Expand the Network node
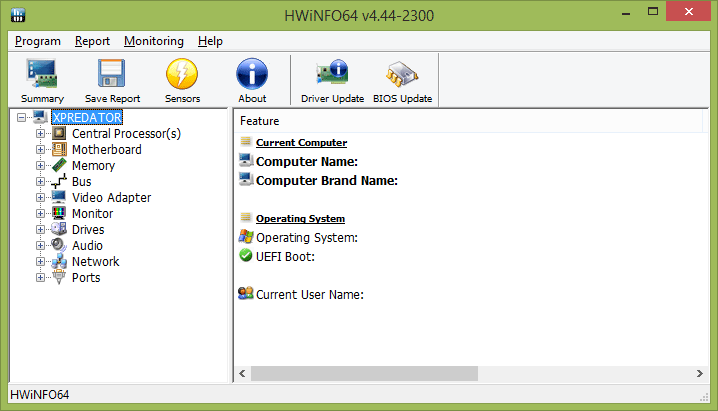 coord(40,262)
